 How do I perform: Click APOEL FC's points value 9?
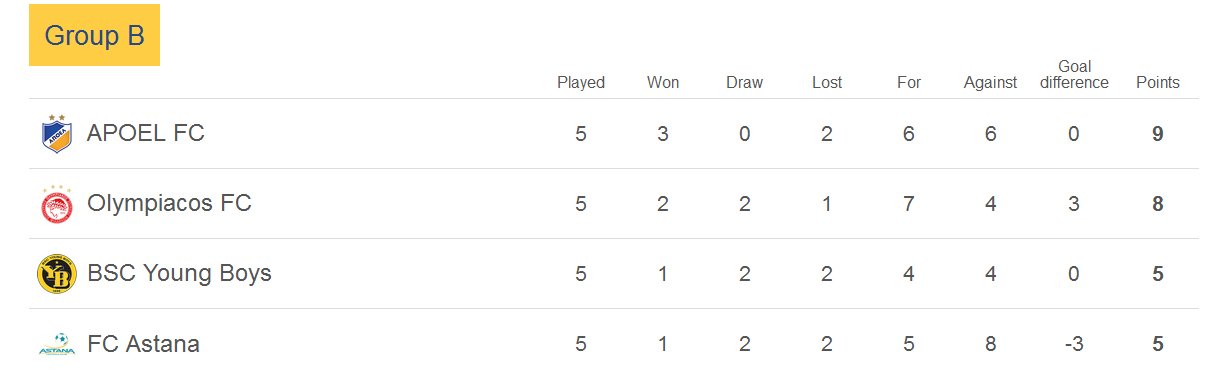[x=1158, y=134]
